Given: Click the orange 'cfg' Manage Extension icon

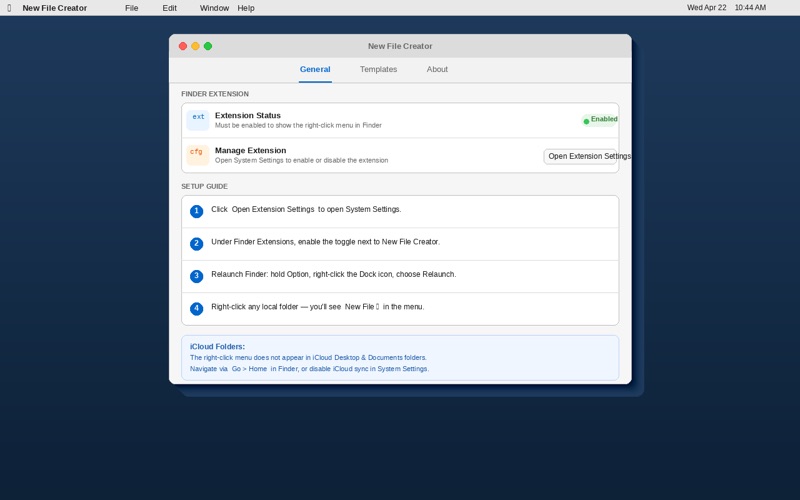Looking at the screenshot, I should click(x=198, y=155).
